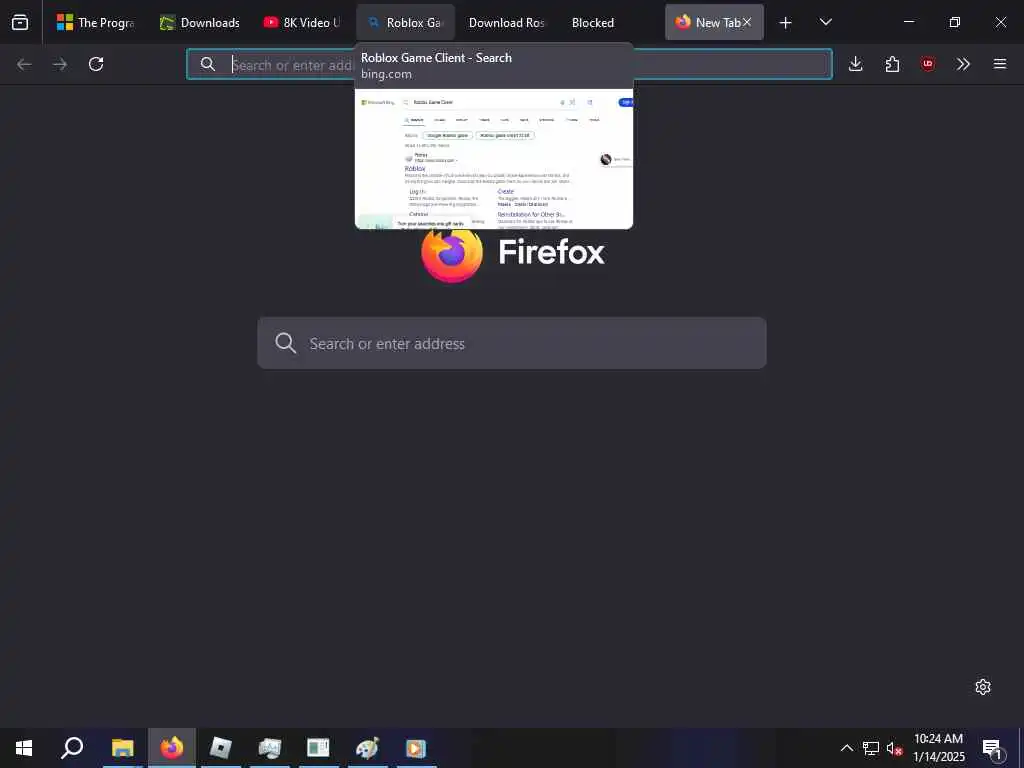Screen dimensions: 1024x768
Task: Switch to the Download Ros... tab
Action: (507, 22)
